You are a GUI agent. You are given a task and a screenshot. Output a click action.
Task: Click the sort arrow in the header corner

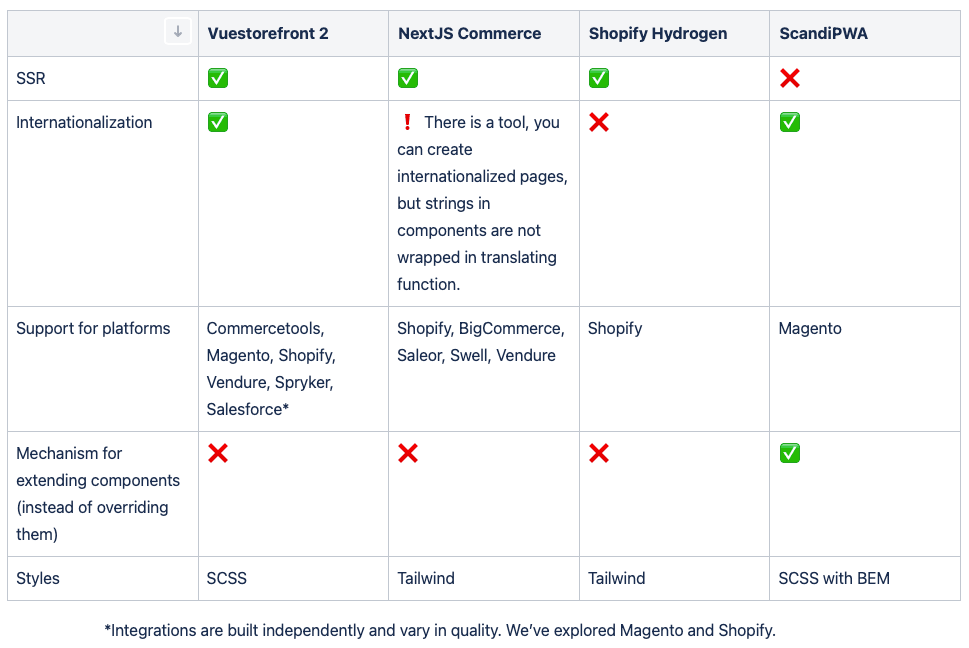[178, 32]
